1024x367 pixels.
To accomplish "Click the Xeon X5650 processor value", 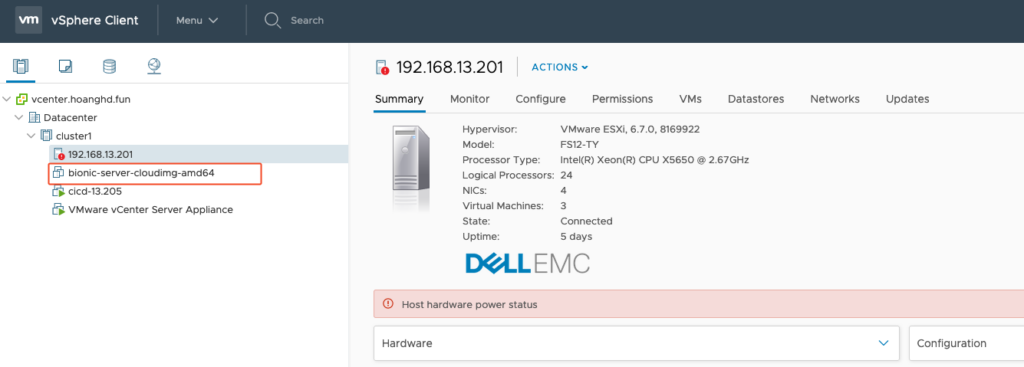I will click(654, 160).
